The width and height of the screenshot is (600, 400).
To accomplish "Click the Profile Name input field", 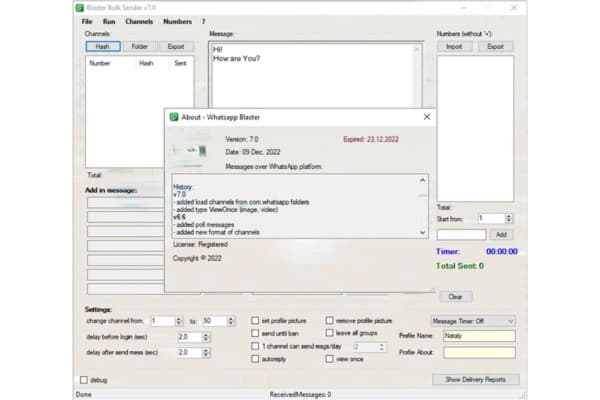I will coord(481,337).
